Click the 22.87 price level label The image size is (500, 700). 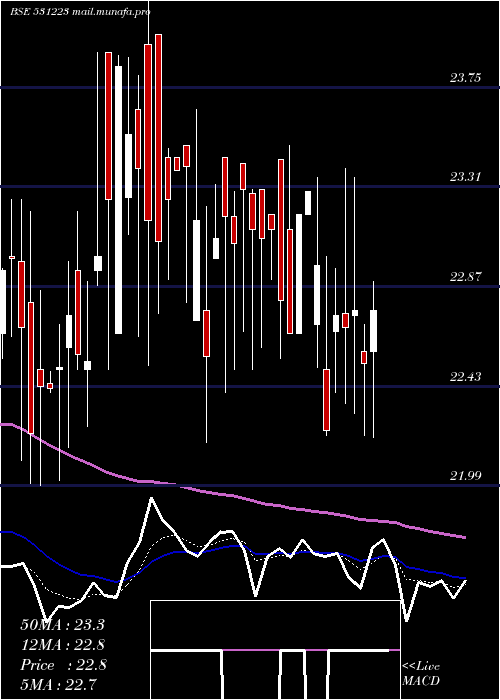465,277
